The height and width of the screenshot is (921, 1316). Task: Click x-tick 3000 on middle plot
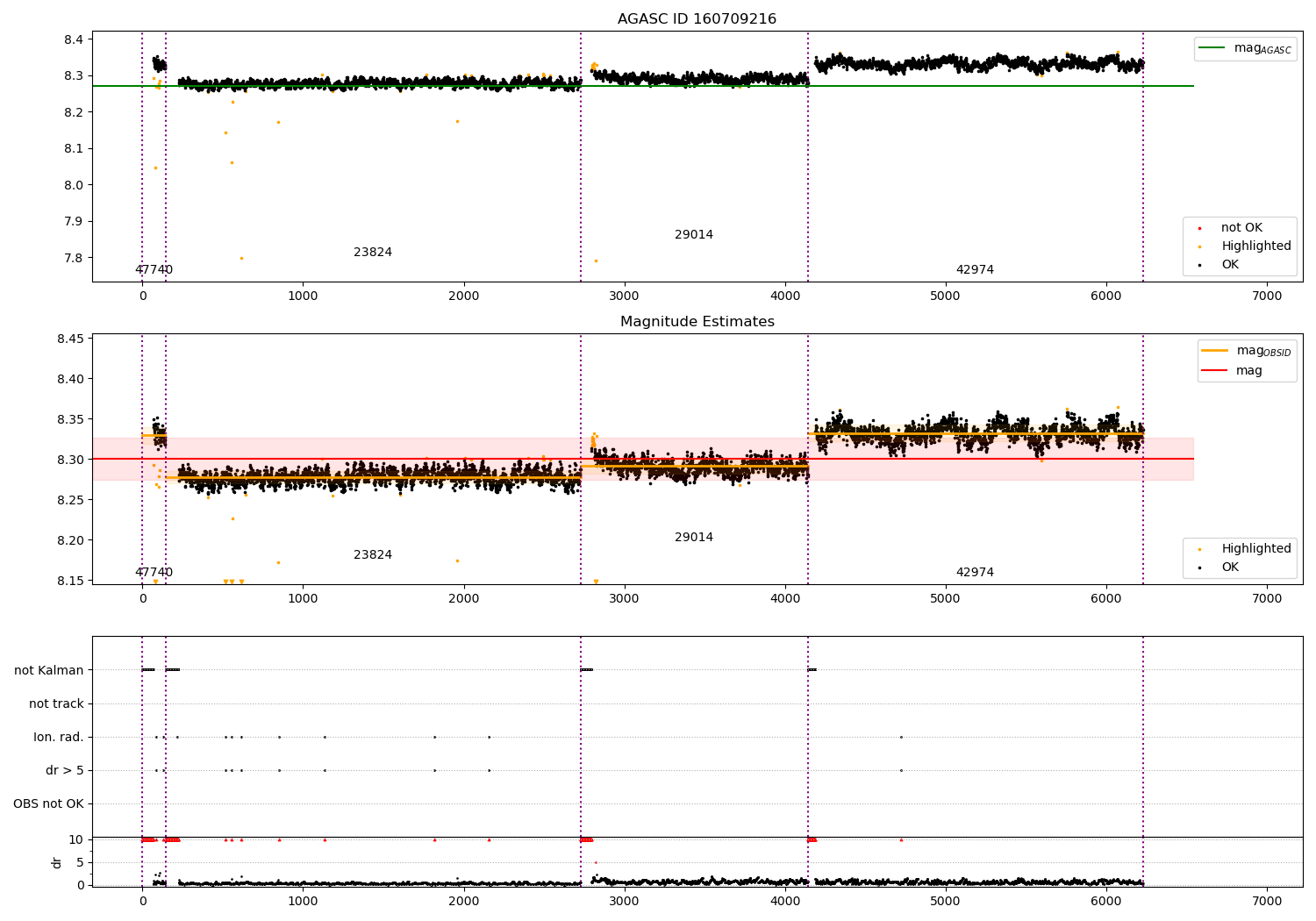625,599
